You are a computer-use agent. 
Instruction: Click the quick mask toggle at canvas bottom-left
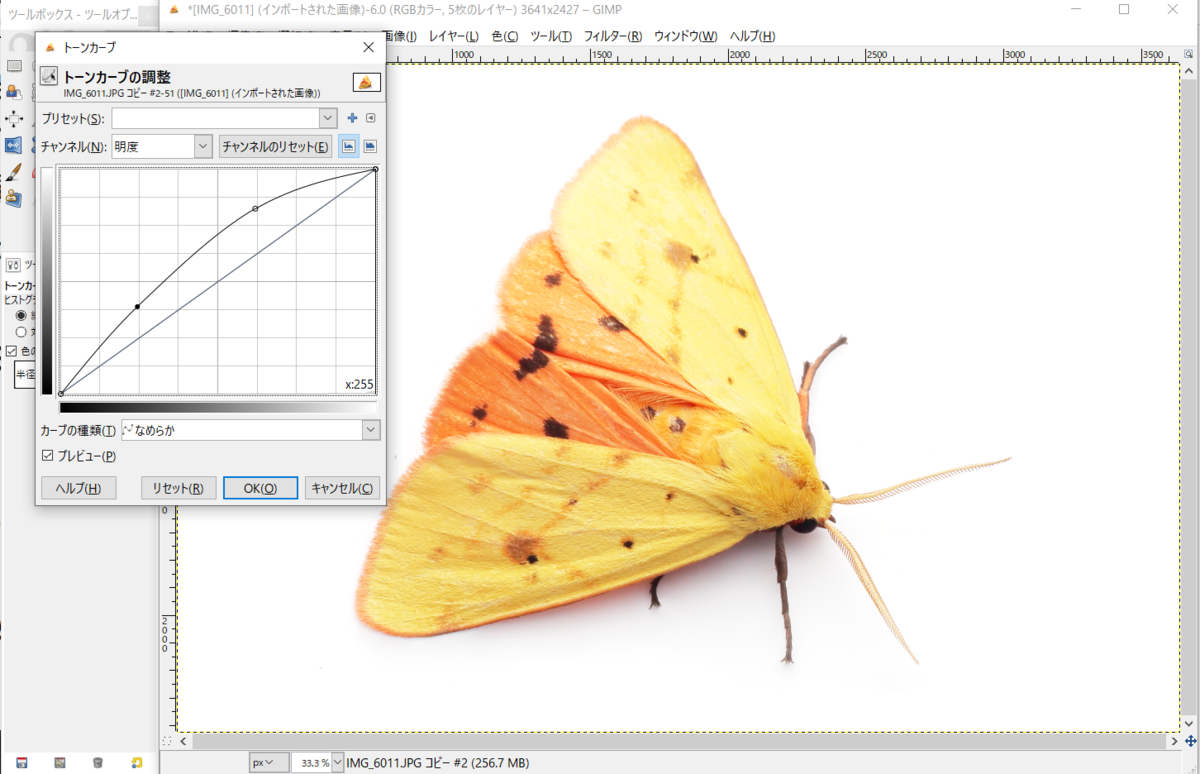click(168, 741)
